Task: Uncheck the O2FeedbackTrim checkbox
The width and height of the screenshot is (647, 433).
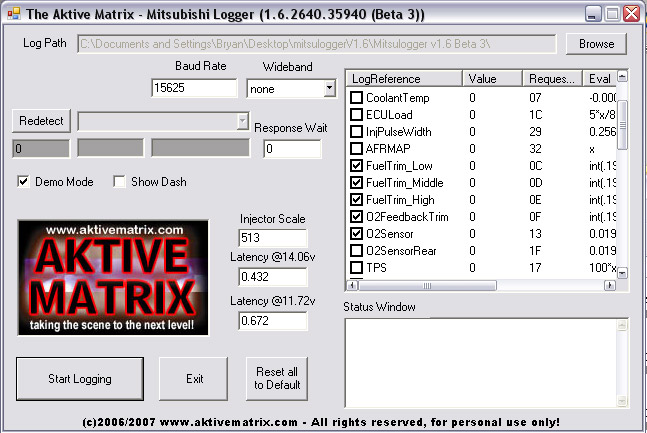Action: click(x=356, y=217)
